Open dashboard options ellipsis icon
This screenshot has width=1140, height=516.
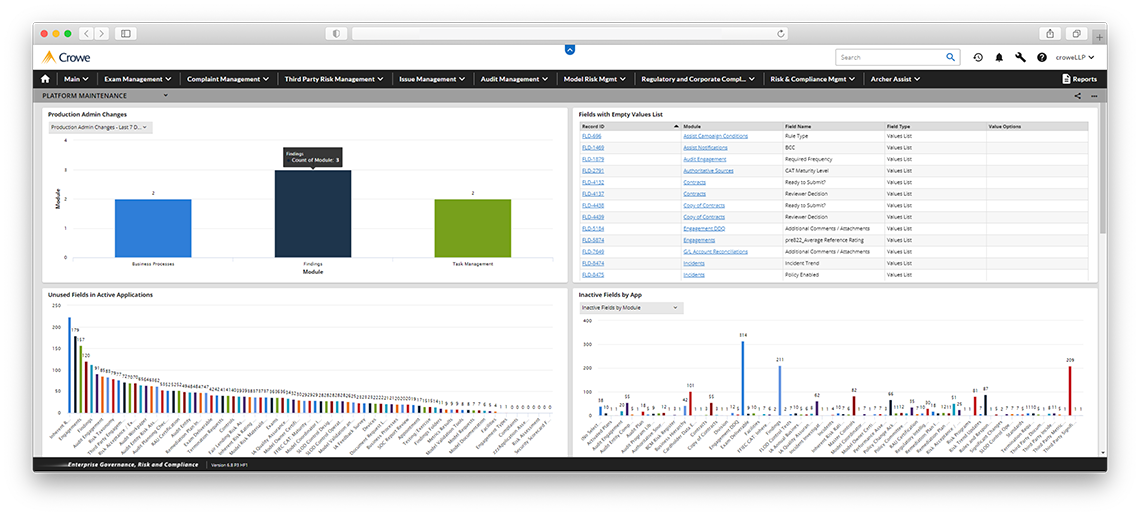(x=1094, y=96)
